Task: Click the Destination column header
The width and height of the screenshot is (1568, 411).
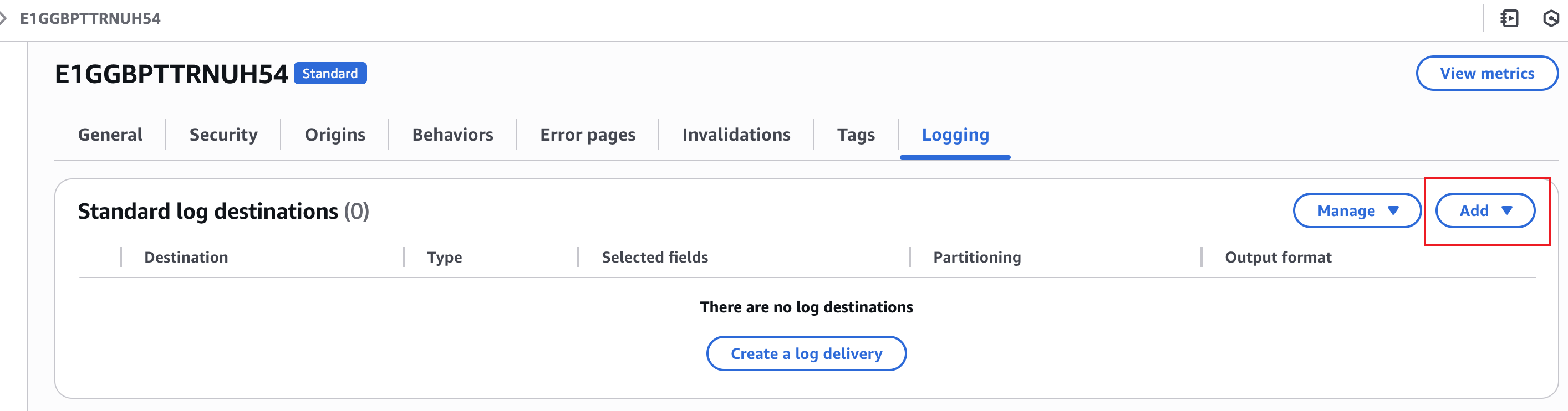Action: [186, 257]
